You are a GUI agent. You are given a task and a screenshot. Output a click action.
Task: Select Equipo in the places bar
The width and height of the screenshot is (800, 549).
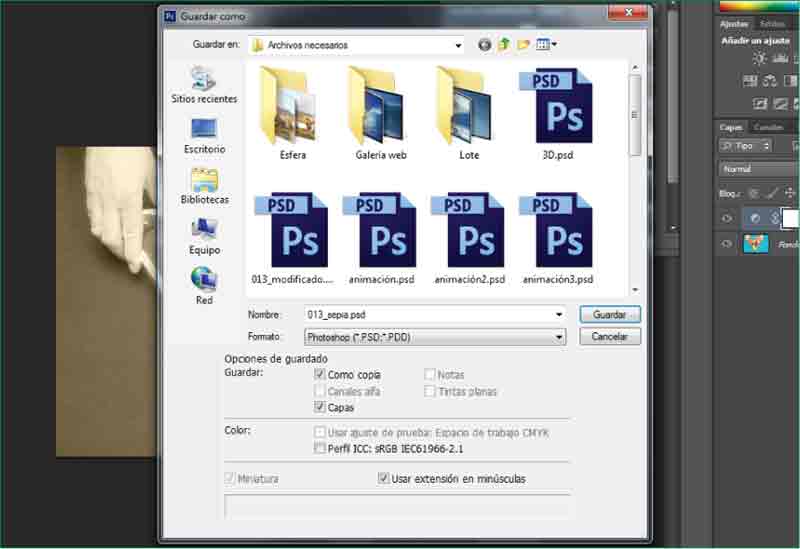point(204,236)
